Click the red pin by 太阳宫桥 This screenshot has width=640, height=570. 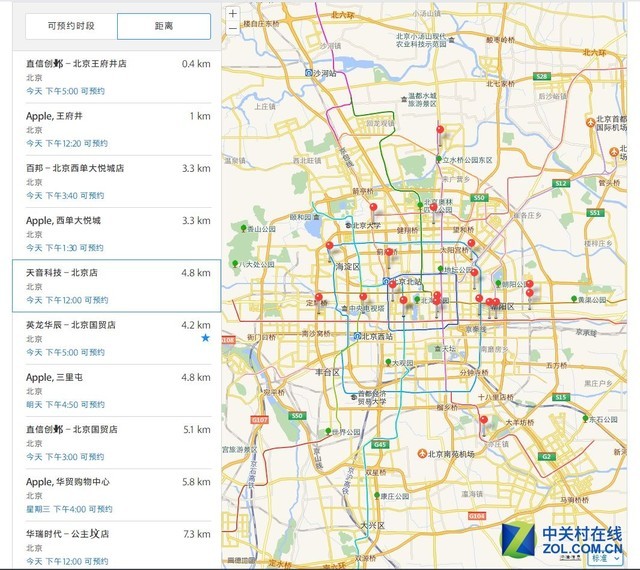tap(471, 244)
